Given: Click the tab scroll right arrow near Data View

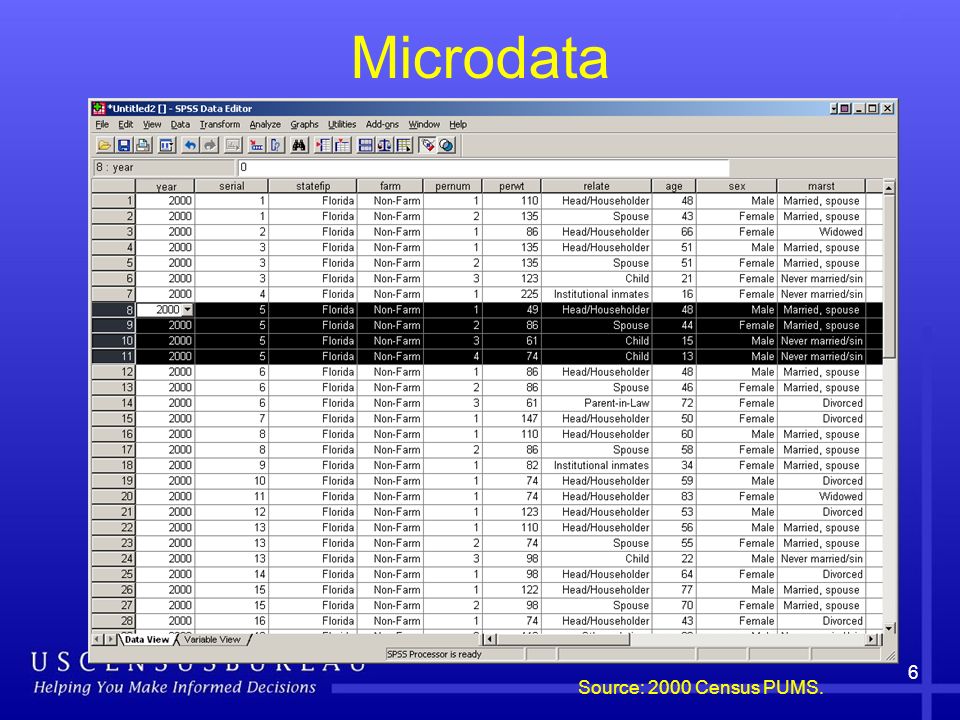Looking at the screenshot, I should (x=110, y=639).
